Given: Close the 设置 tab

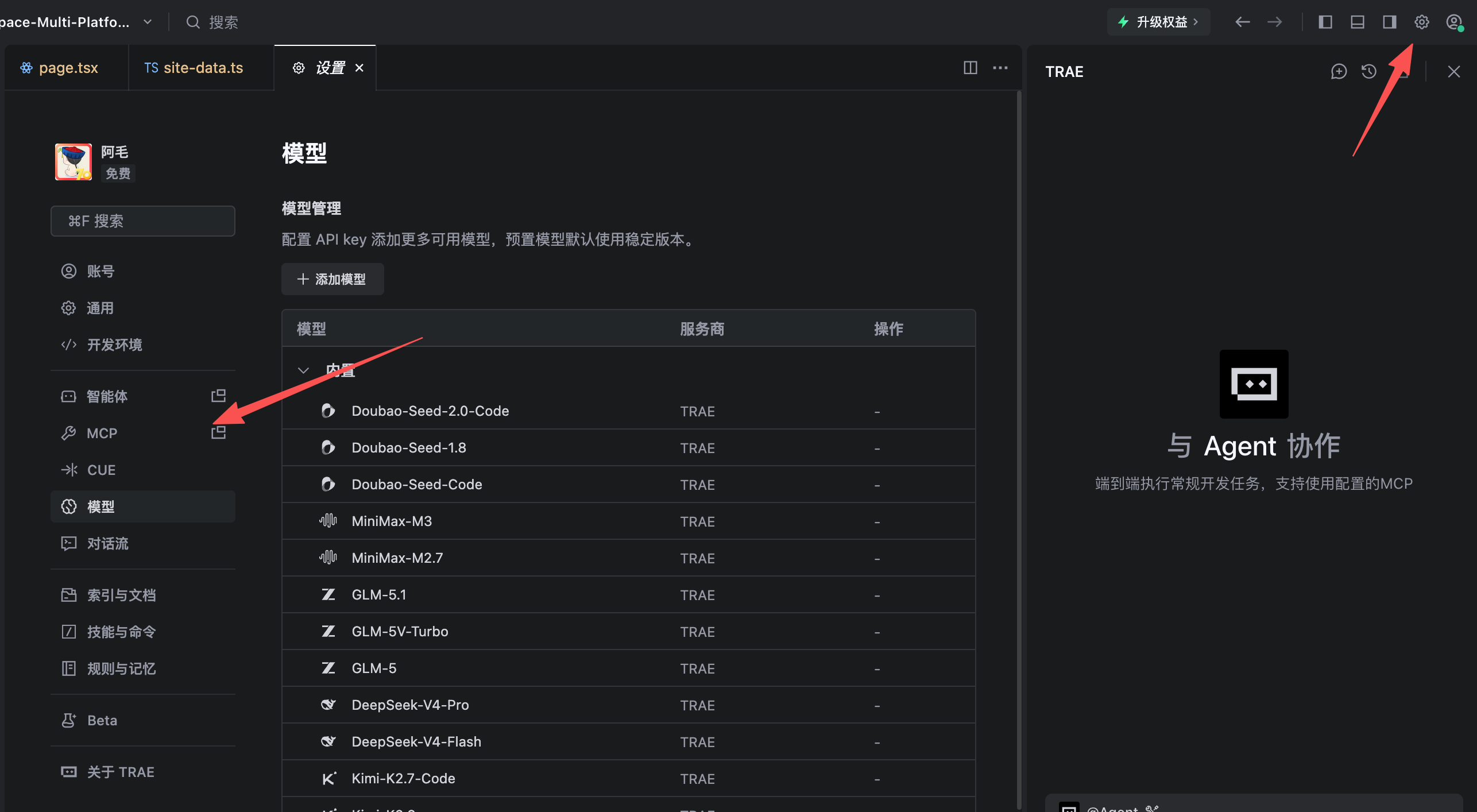Looking at the screenshot, I should tap(359, 68).
